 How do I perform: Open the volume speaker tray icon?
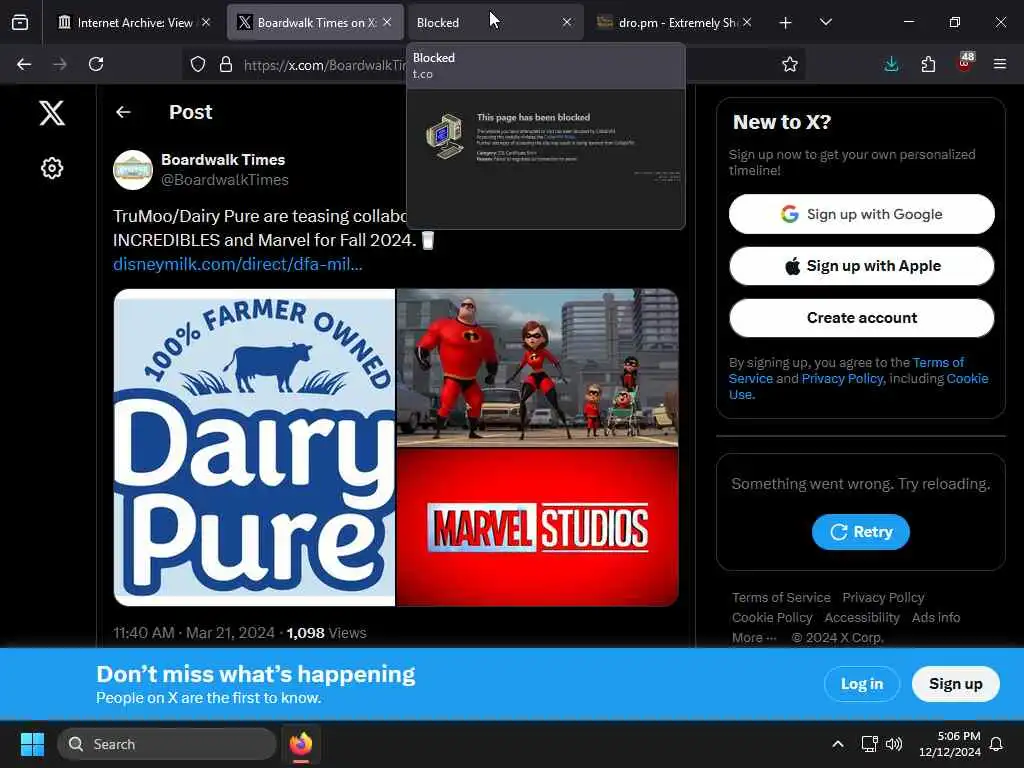coord(893,744)
